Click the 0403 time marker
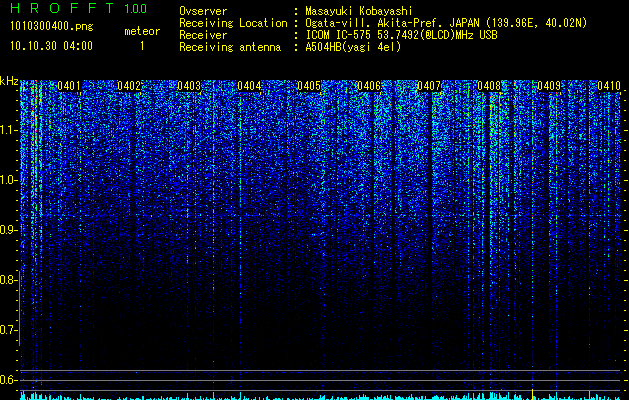This screenshot has height=400, width=629. click(x=189, y=86)
